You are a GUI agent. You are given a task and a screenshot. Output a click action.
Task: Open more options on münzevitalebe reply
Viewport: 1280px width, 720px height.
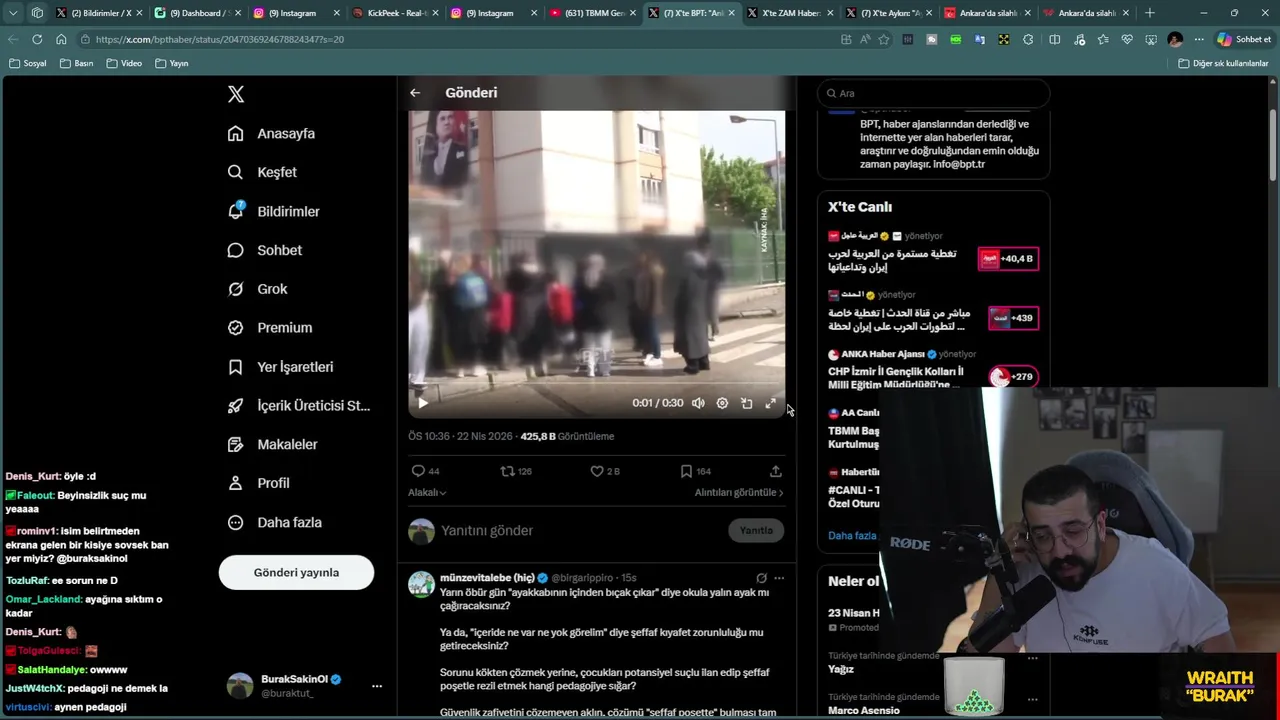tap(779, 578)
